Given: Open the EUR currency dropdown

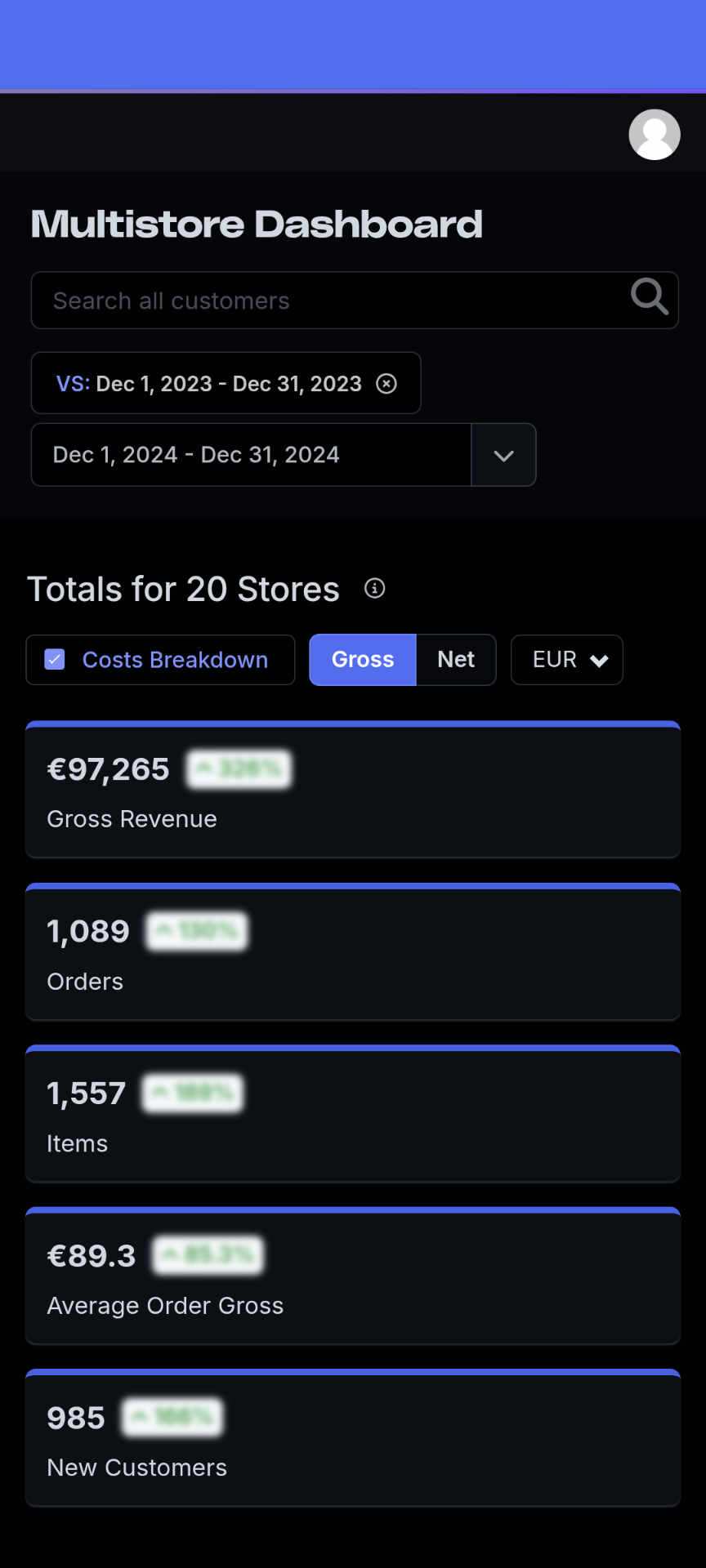Looking at the screenshot, I should click(567, 660).
